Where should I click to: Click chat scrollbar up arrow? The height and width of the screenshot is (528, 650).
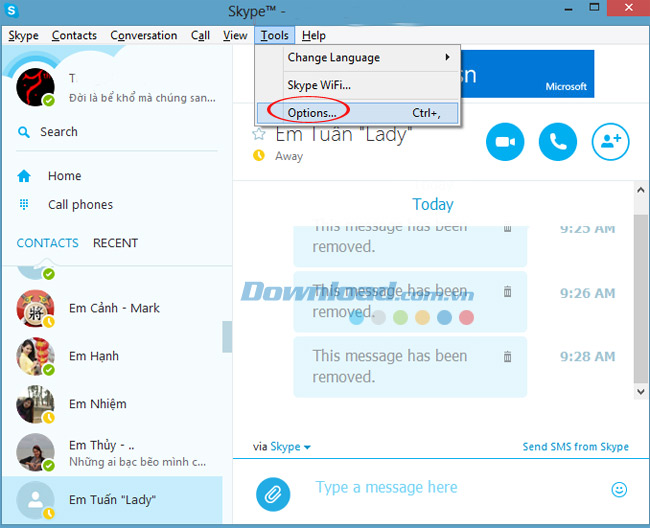640,190
